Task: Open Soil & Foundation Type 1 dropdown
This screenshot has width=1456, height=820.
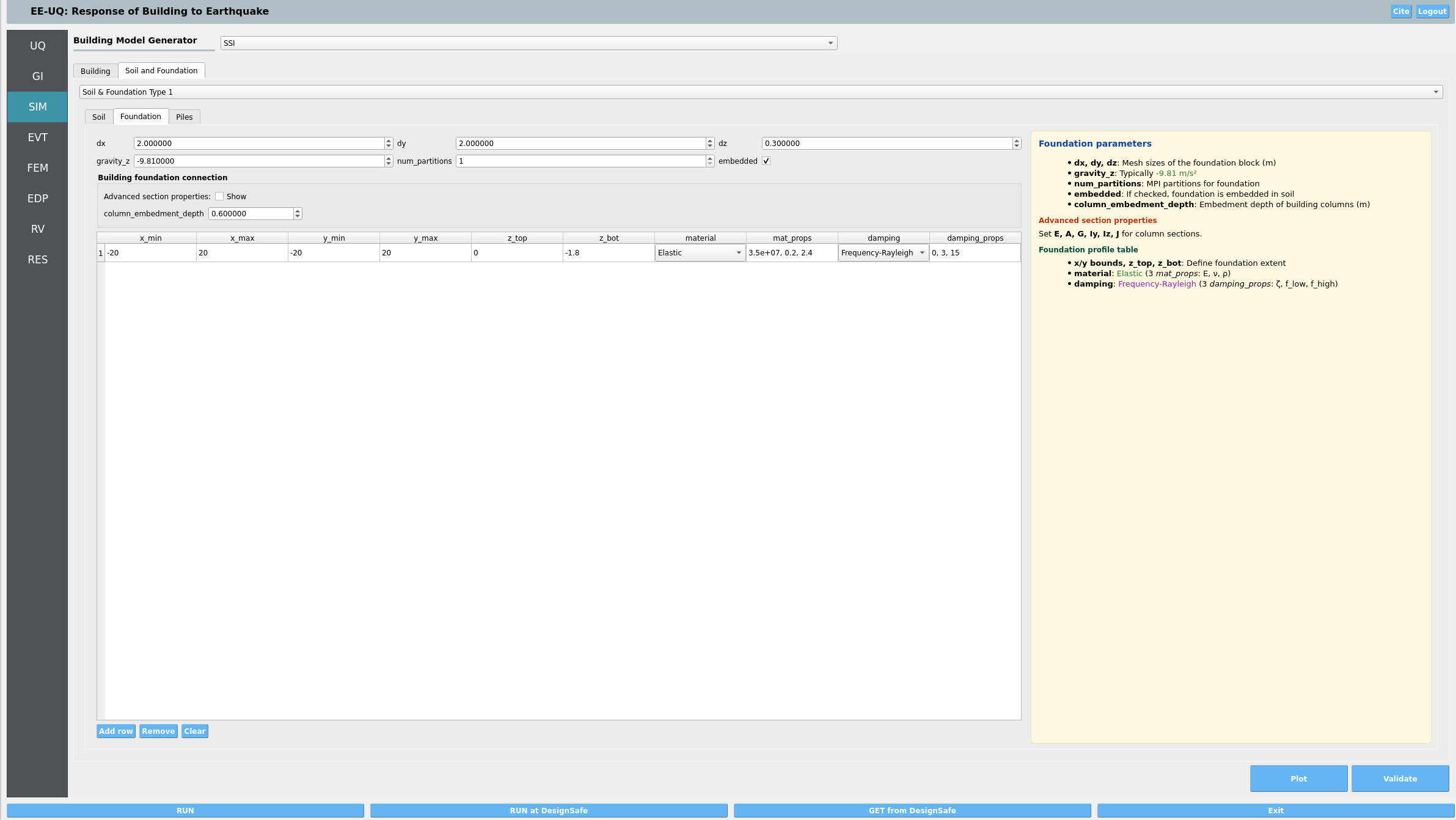Action: (x=761, y=92)
